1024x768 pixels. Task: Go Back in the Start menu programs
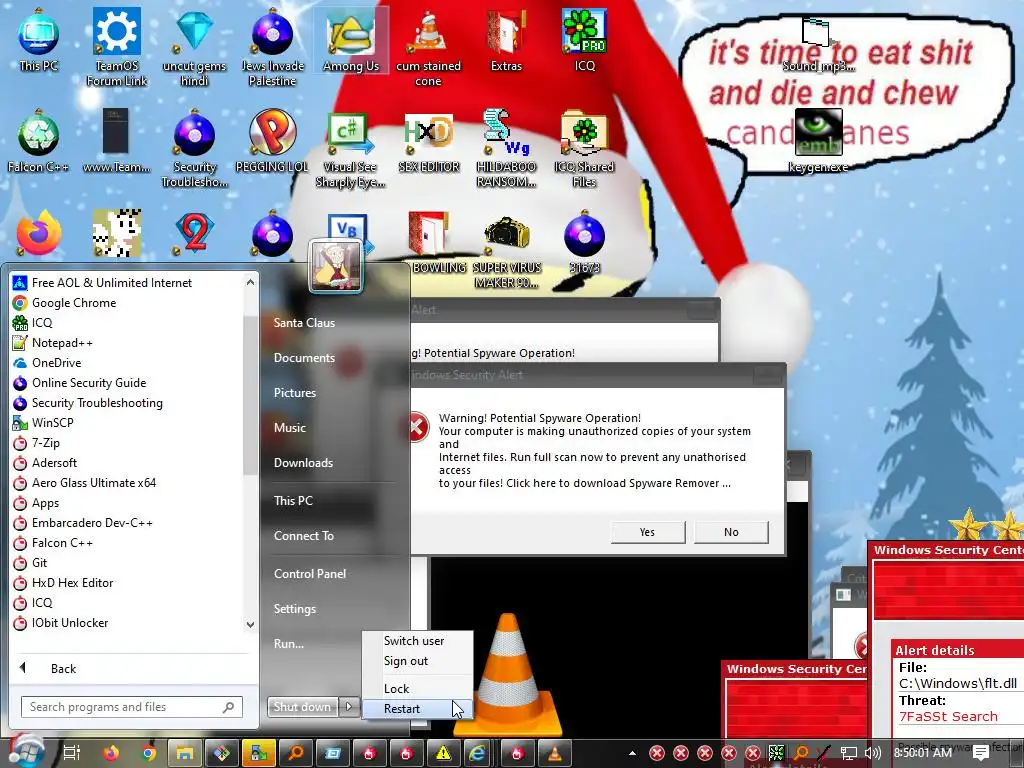[63, 668]
